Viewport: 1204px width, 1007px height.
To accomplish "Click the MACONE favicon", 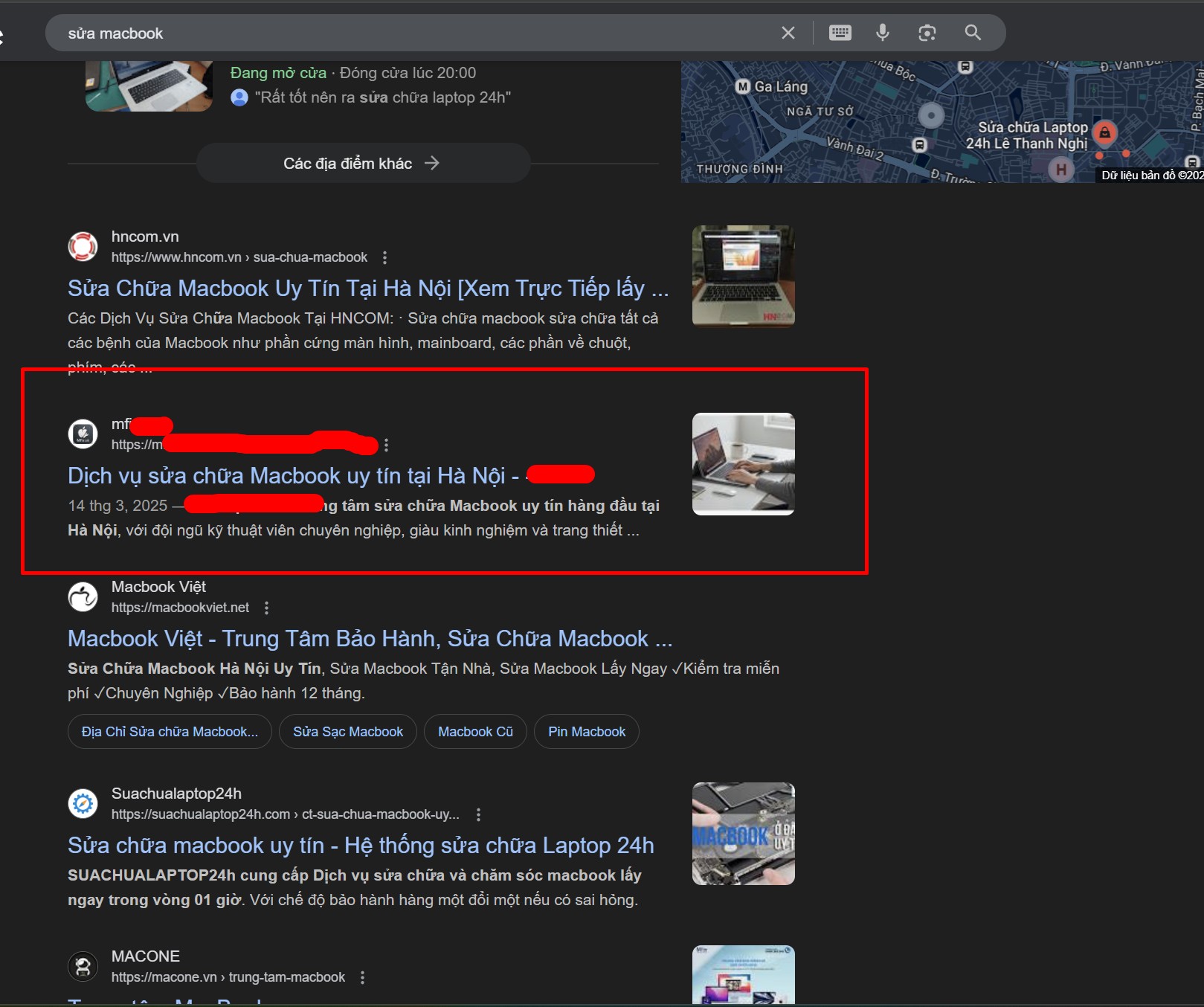I will [x=83, y=966].
